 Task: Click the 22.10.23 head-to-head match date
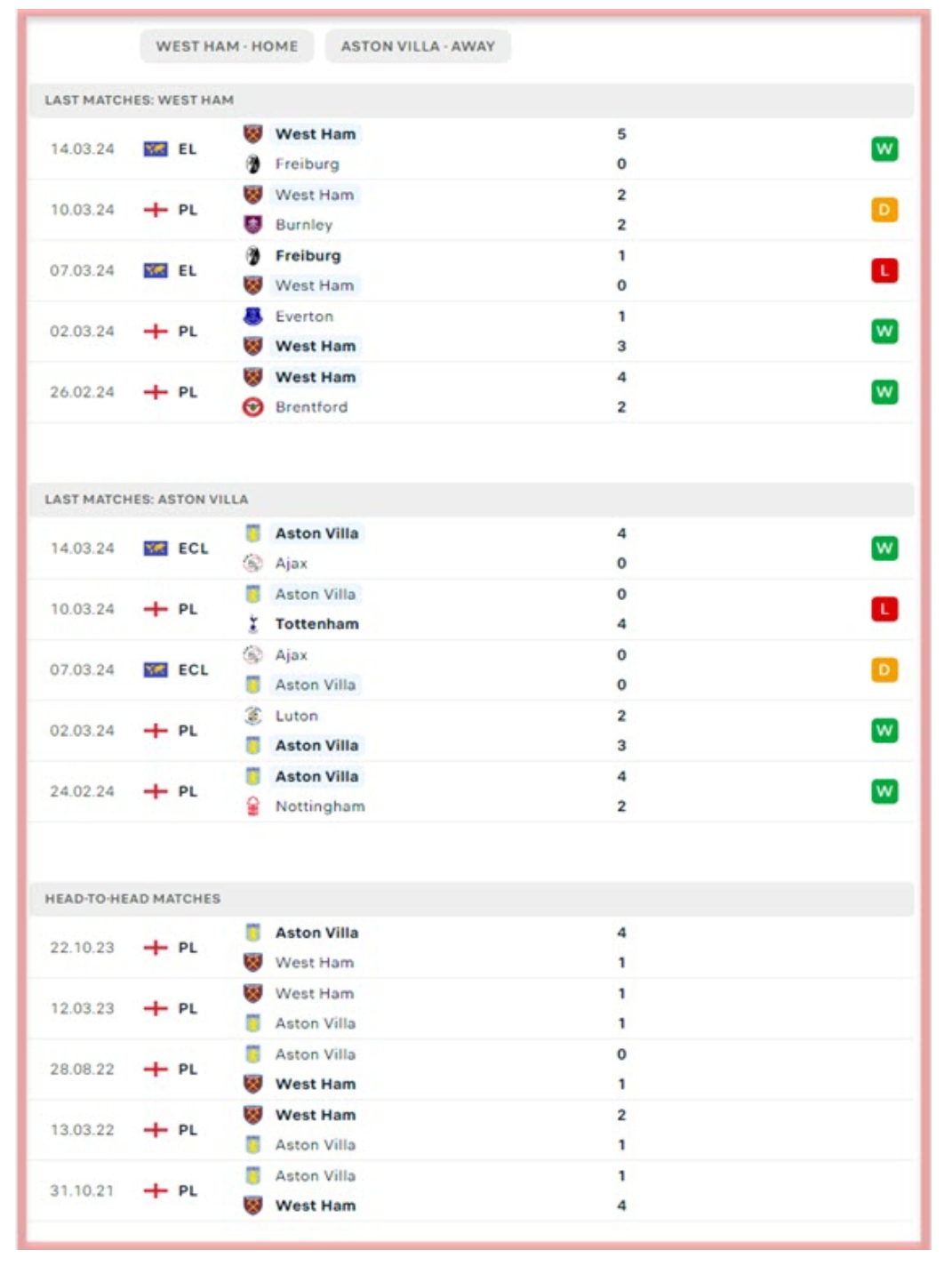pyautogui.click(x=82, y=948)
